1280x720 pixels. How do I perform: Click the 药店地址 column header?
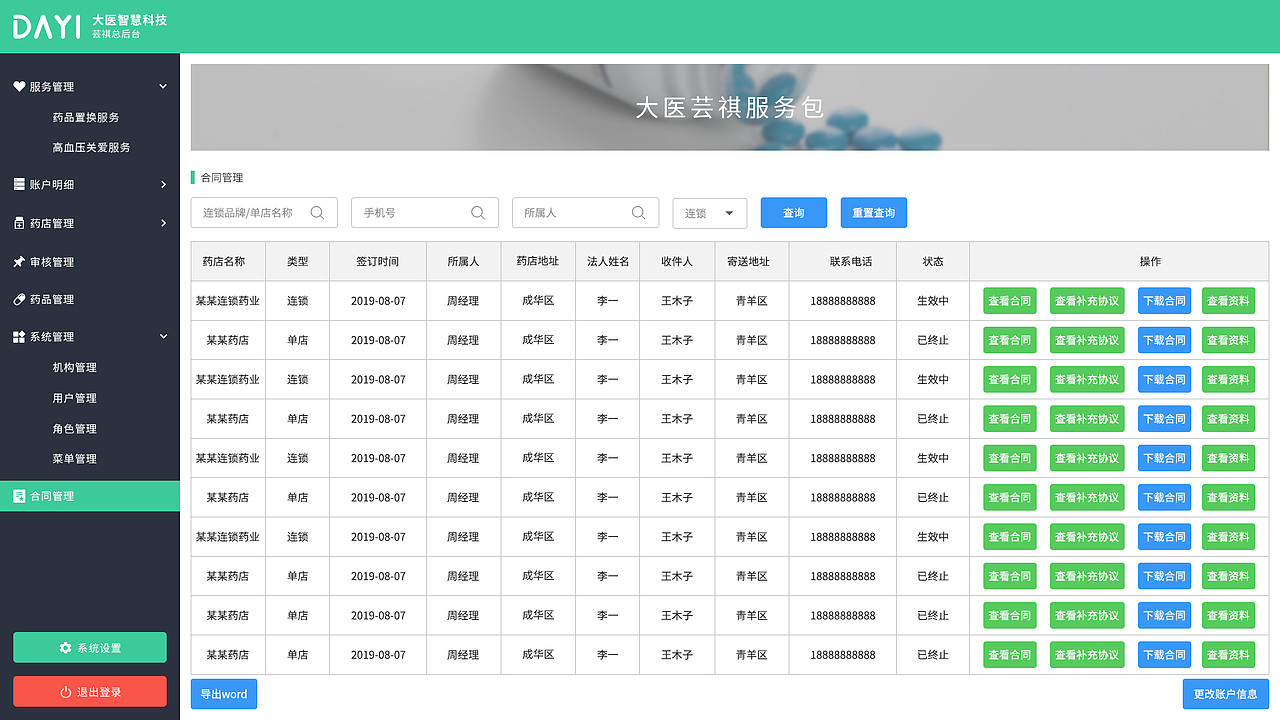pos(538,261)
